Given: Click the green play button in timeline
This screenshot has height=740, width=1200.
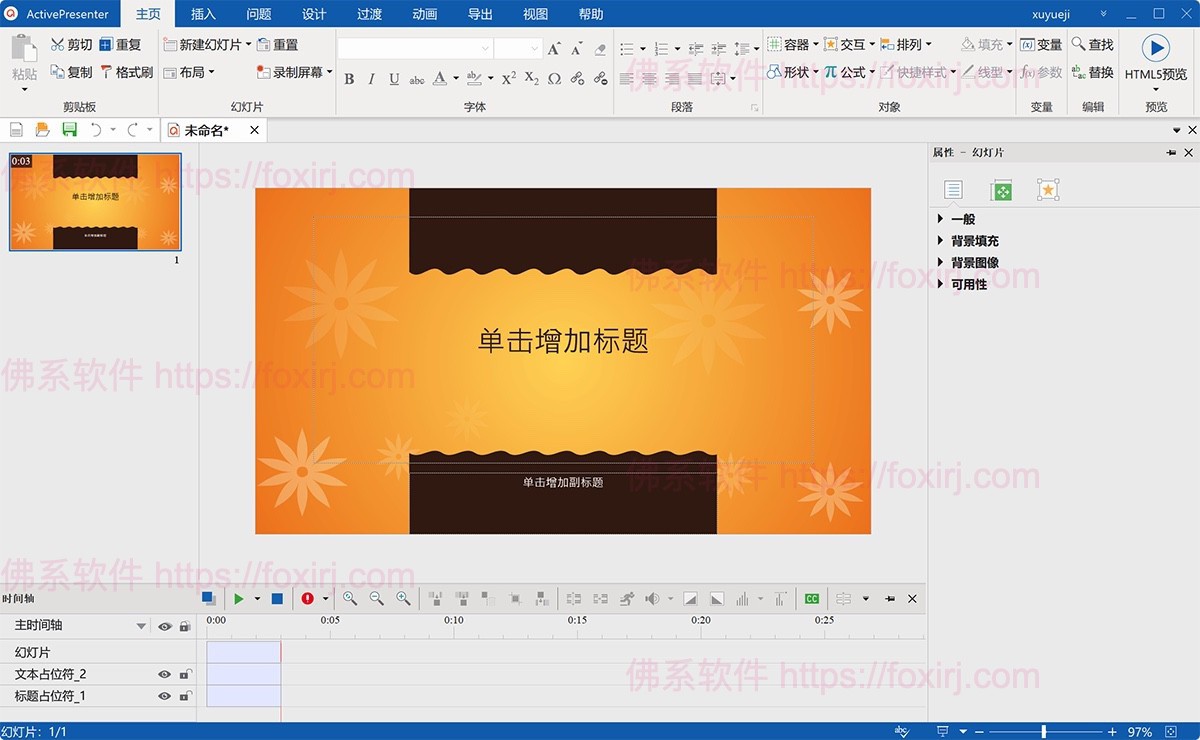Looking at the screenshot, I should tap(239, 598).
